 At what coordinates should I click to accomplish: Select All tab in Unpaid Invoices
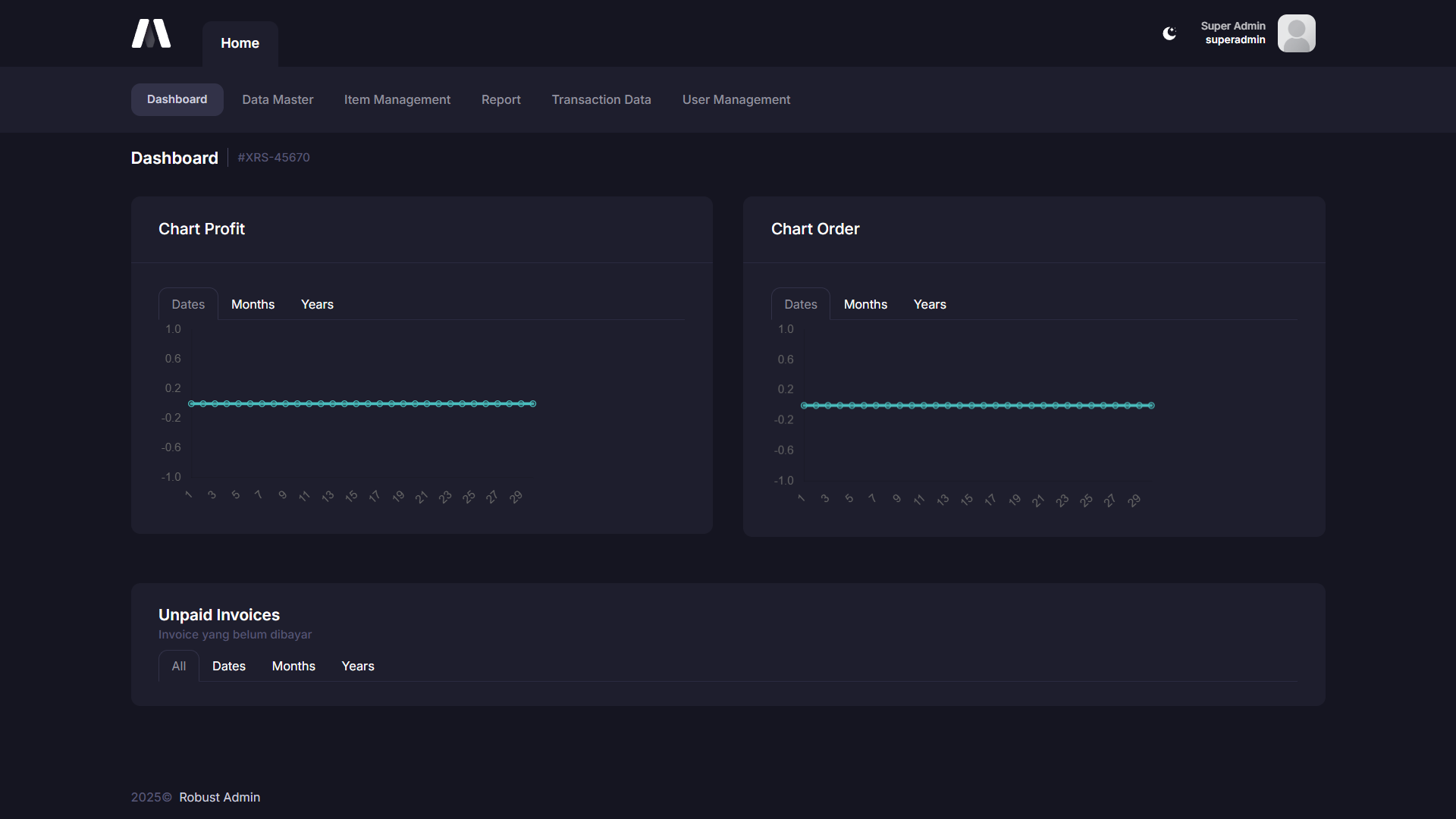point(178,666)
